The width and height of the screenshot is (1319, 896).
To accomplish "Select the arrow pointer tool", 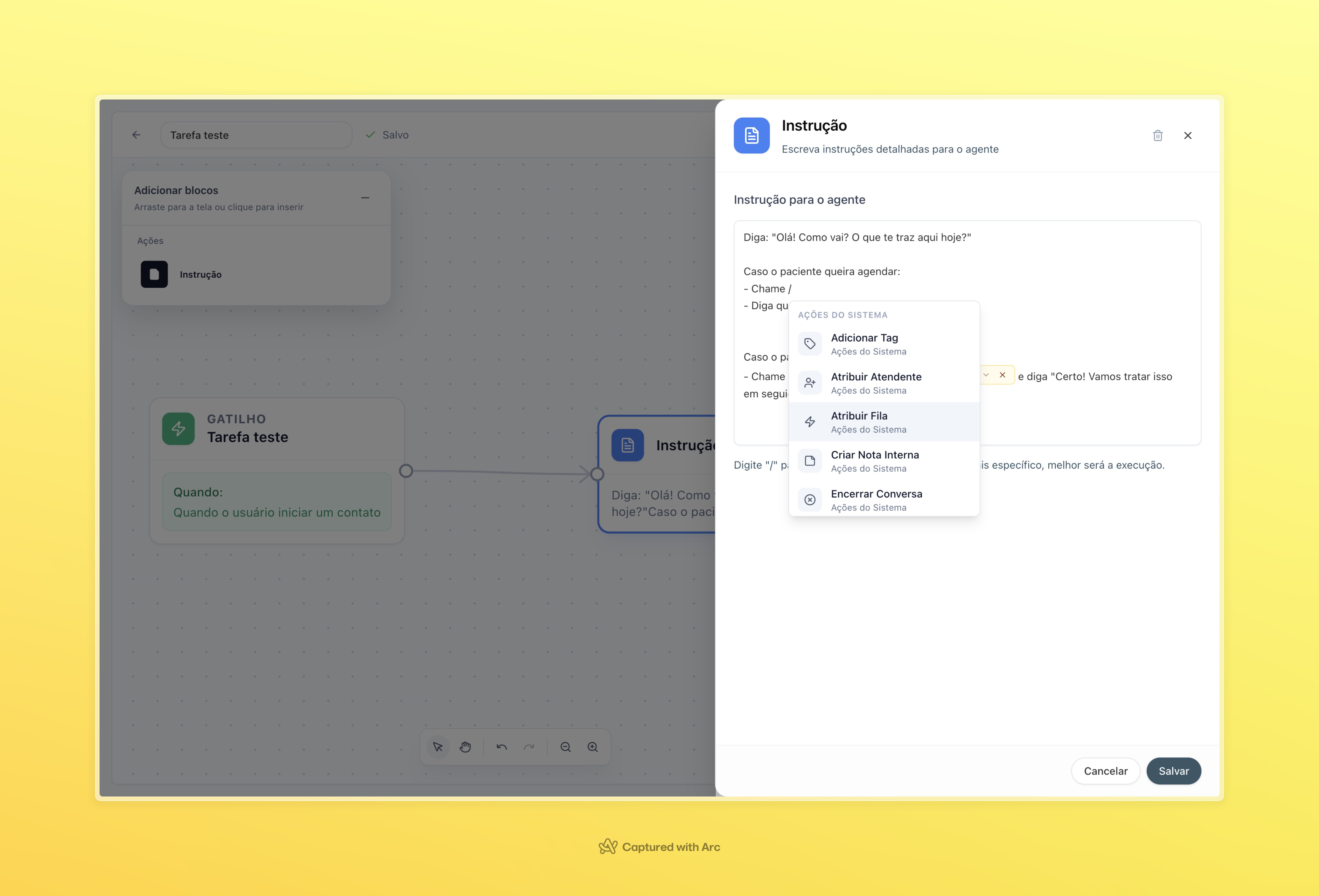I will click(438, 747).
